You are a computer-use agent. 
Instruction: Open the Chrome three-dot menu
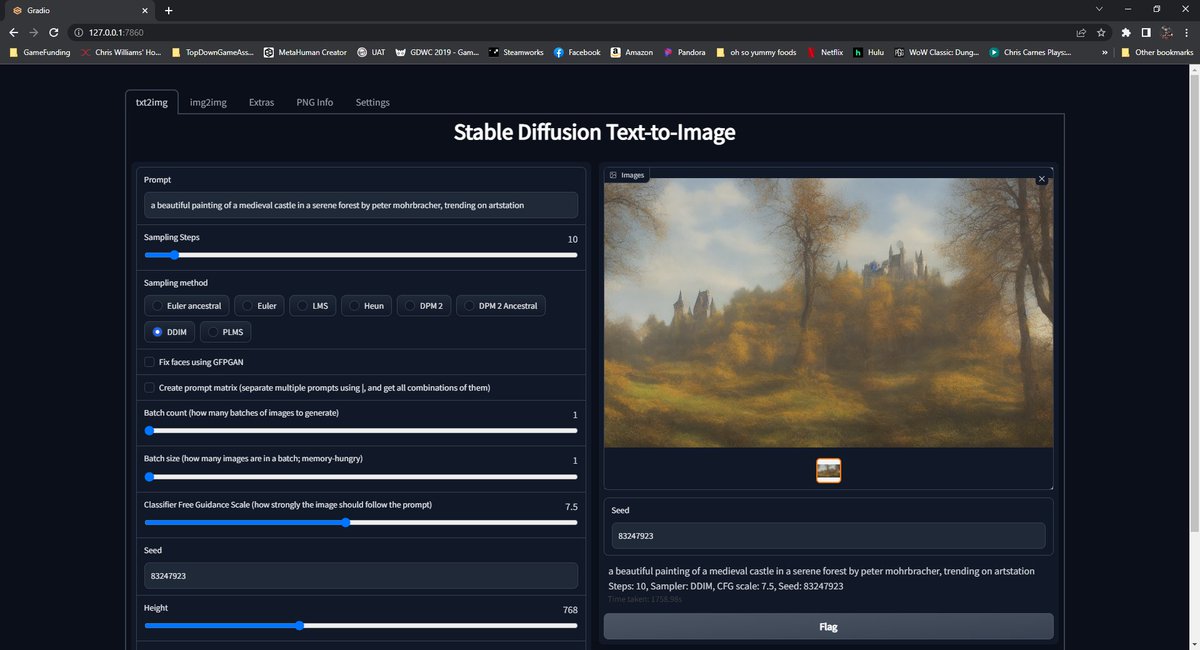pos(1186,32)
